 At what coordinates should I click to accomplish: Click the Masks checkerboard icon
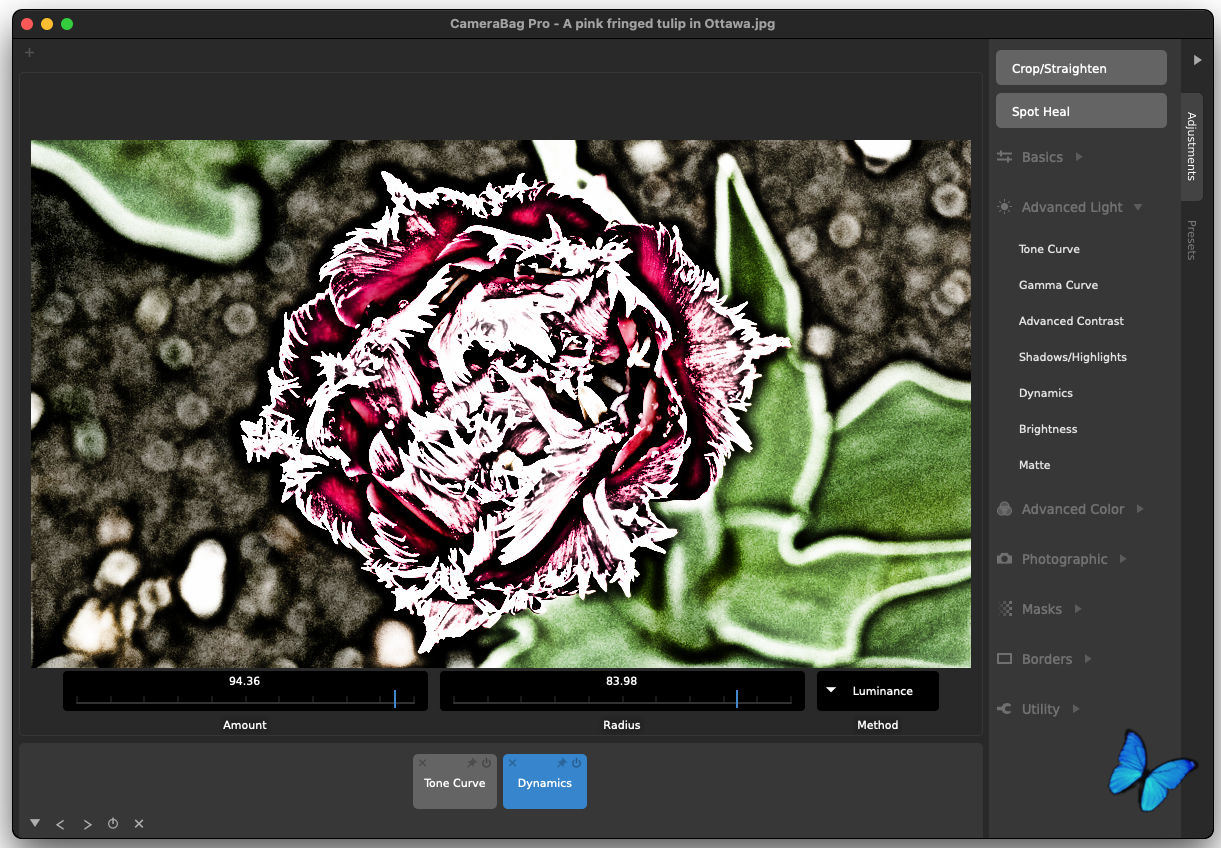point(1005,609)
